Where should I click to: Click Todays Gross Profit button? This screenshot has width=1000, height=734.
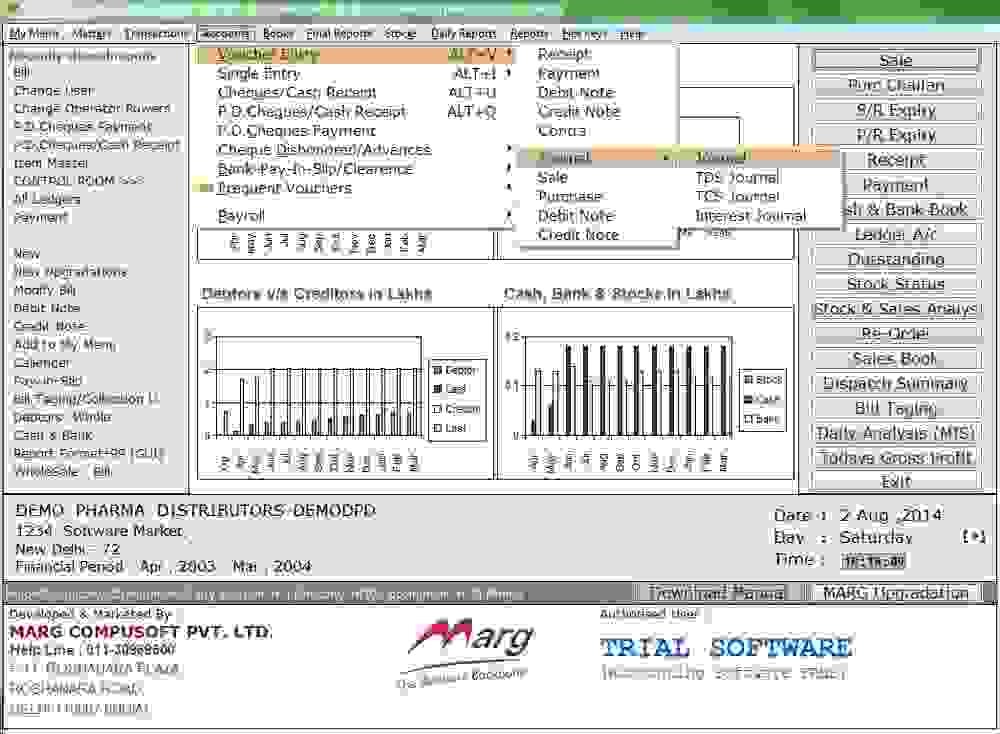896,458
